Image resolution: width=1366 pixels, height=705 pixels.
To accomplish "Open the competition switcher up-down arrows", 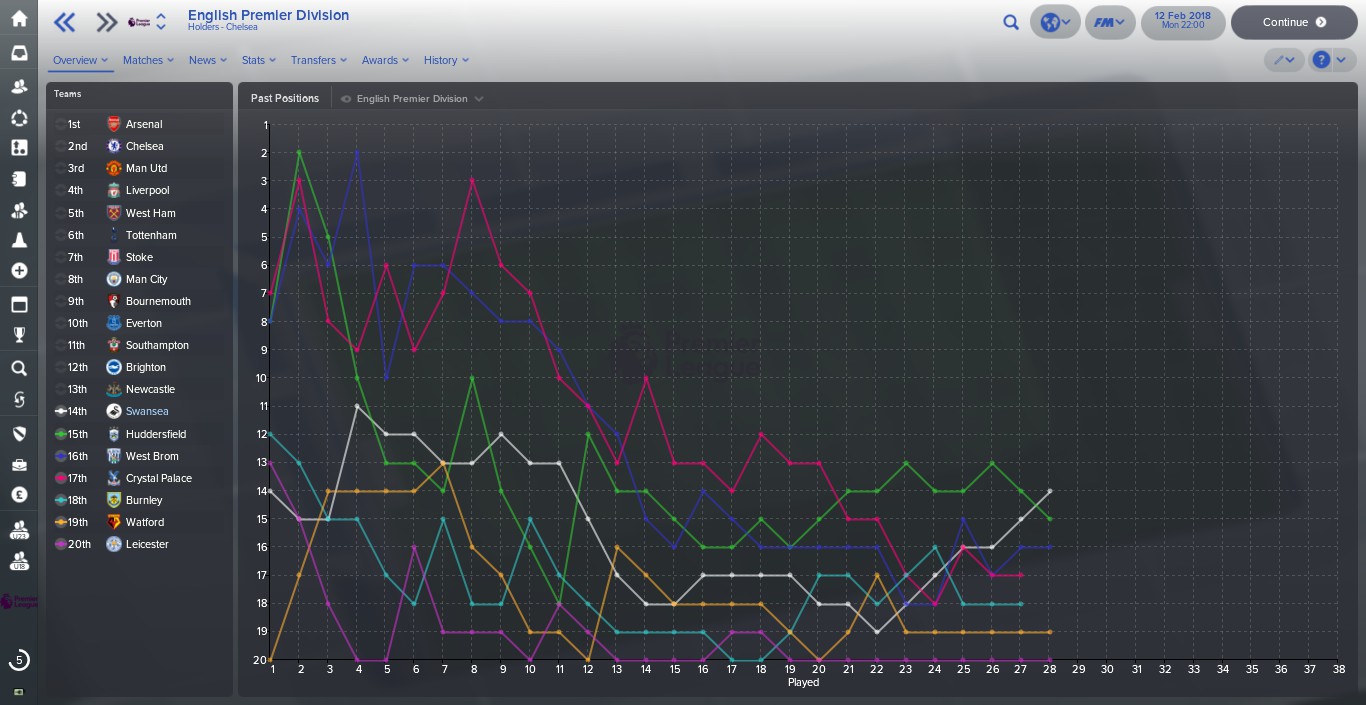I will pos(161,22).
